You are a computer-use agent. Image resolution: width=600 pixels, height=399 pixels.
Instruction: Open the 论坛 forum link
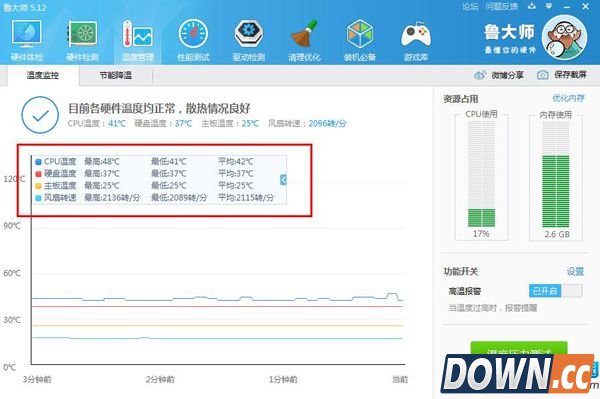click(x=470, y=7)
